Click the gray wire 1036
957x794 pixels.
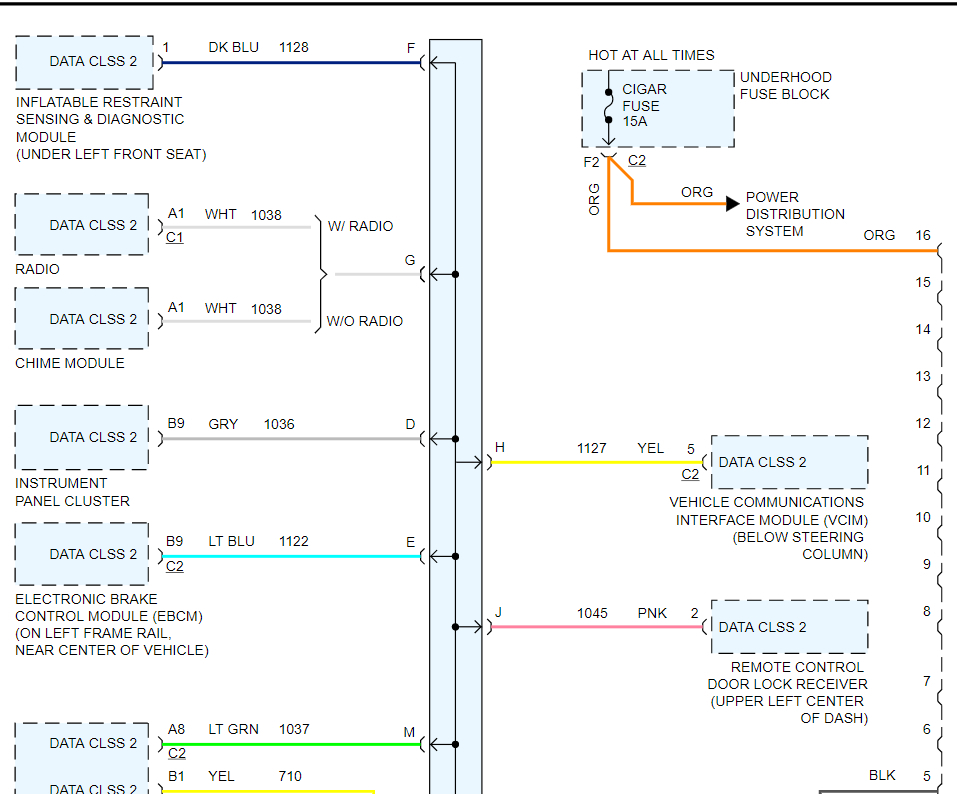click(x=292, y=438)
